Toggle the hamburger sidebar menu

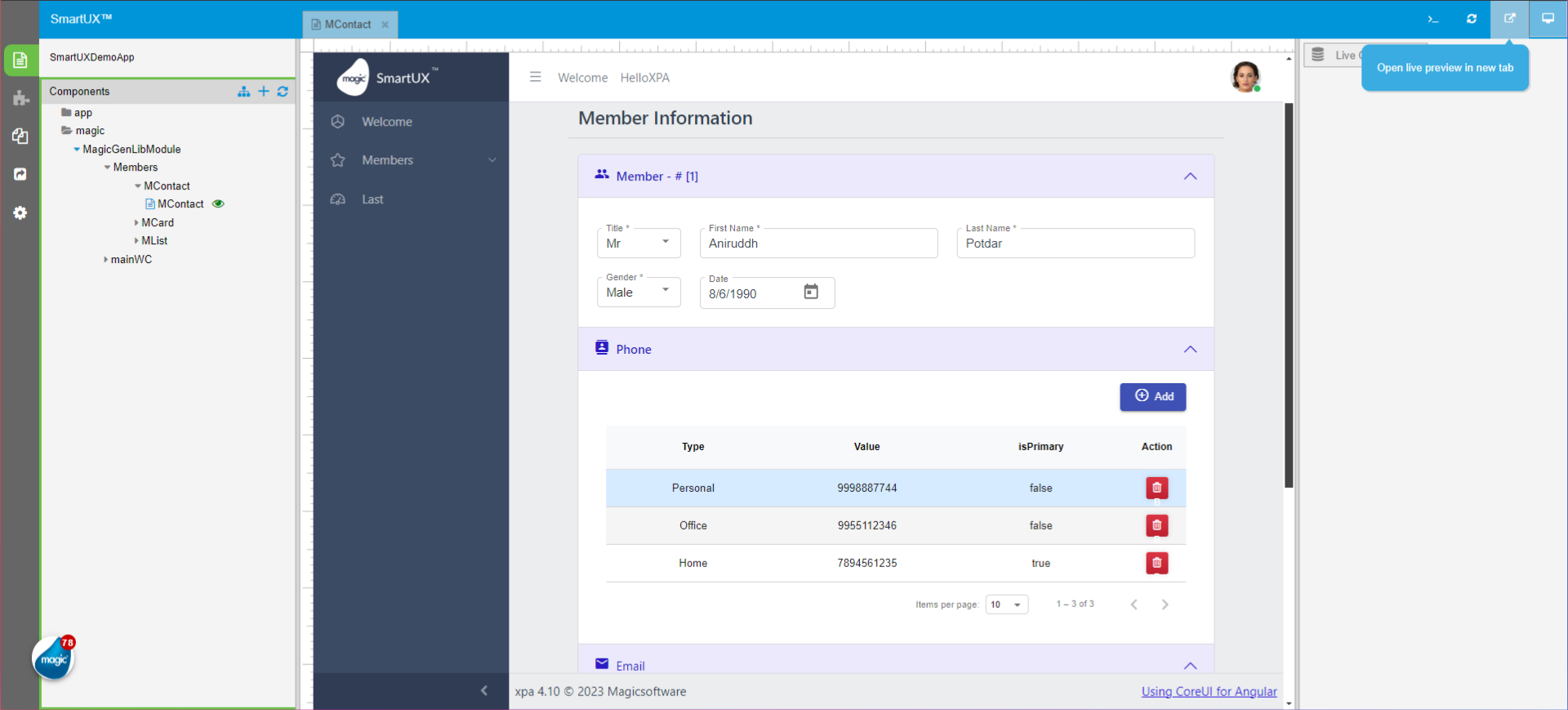tap(535, 78)
